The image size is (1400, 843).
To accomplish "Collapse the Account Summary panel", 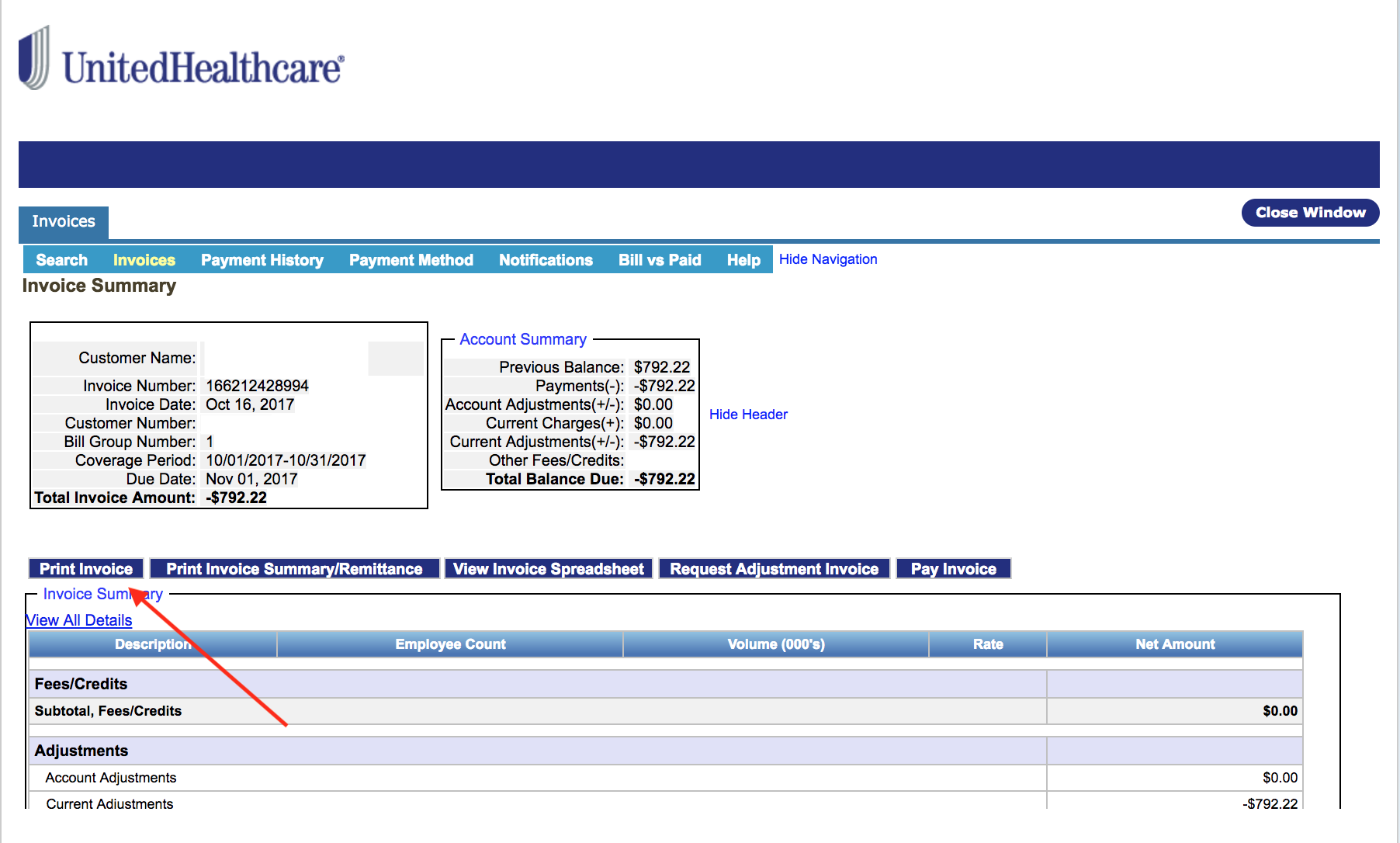I will (x=522, y=339).
